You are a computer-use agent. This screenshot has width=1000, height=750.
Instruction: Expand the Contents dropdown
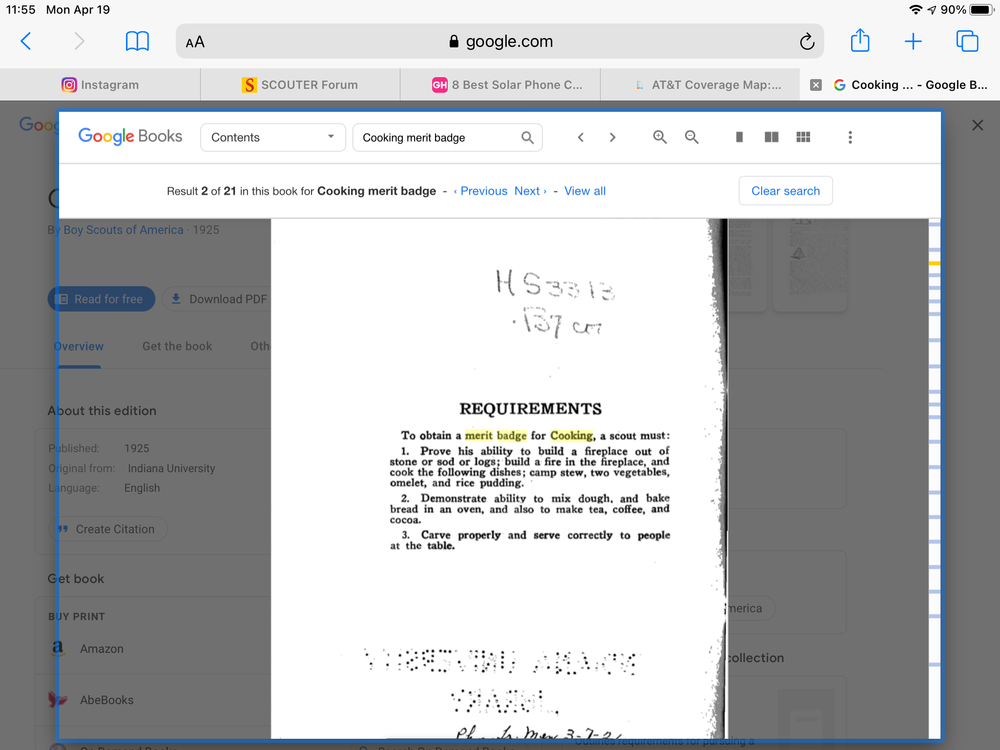tap(273, 137)
